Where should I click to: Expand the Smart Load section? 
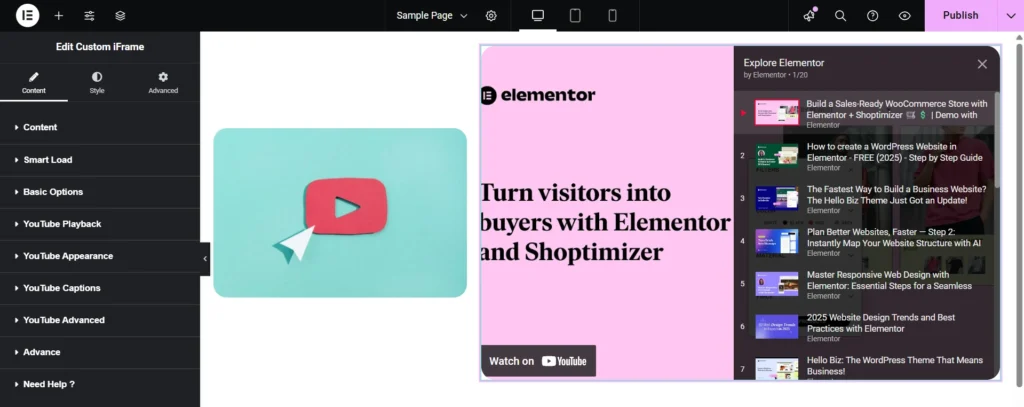(48, 160)
